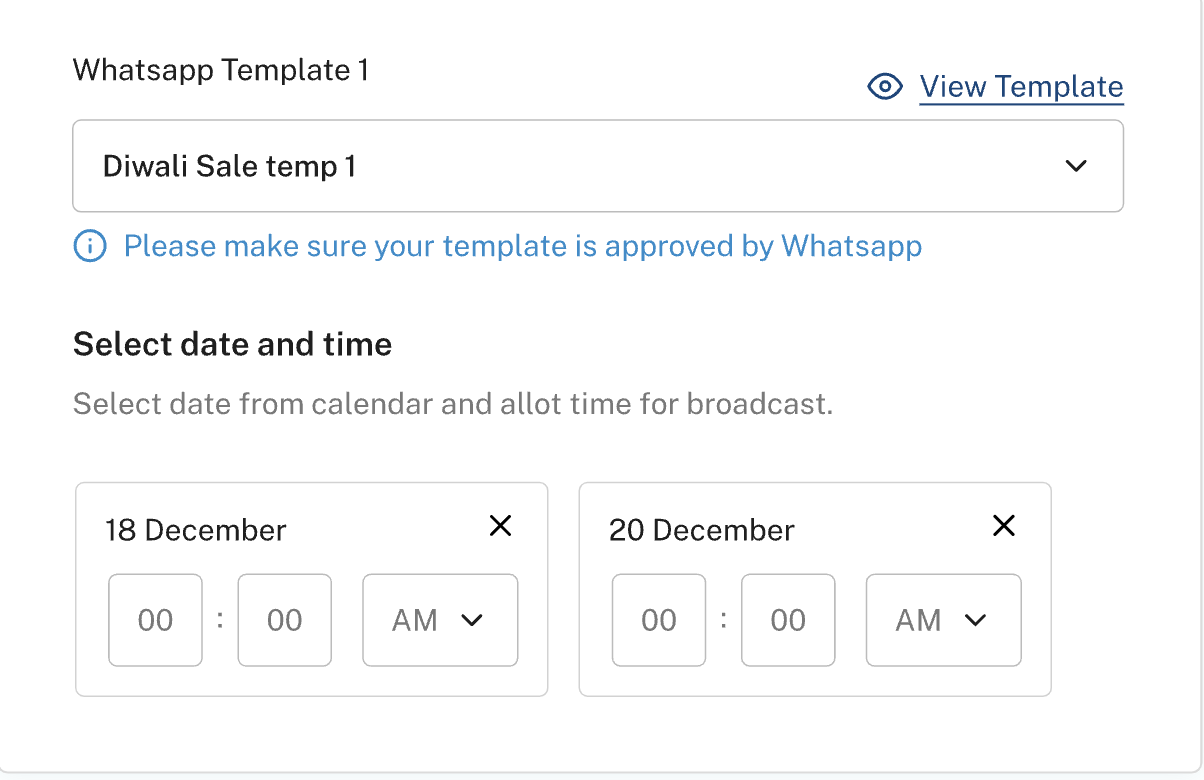The height and width of the screenshot is (780, 1204).
Task: Click the Select date and time heading
Action: (x=233, y=345)
